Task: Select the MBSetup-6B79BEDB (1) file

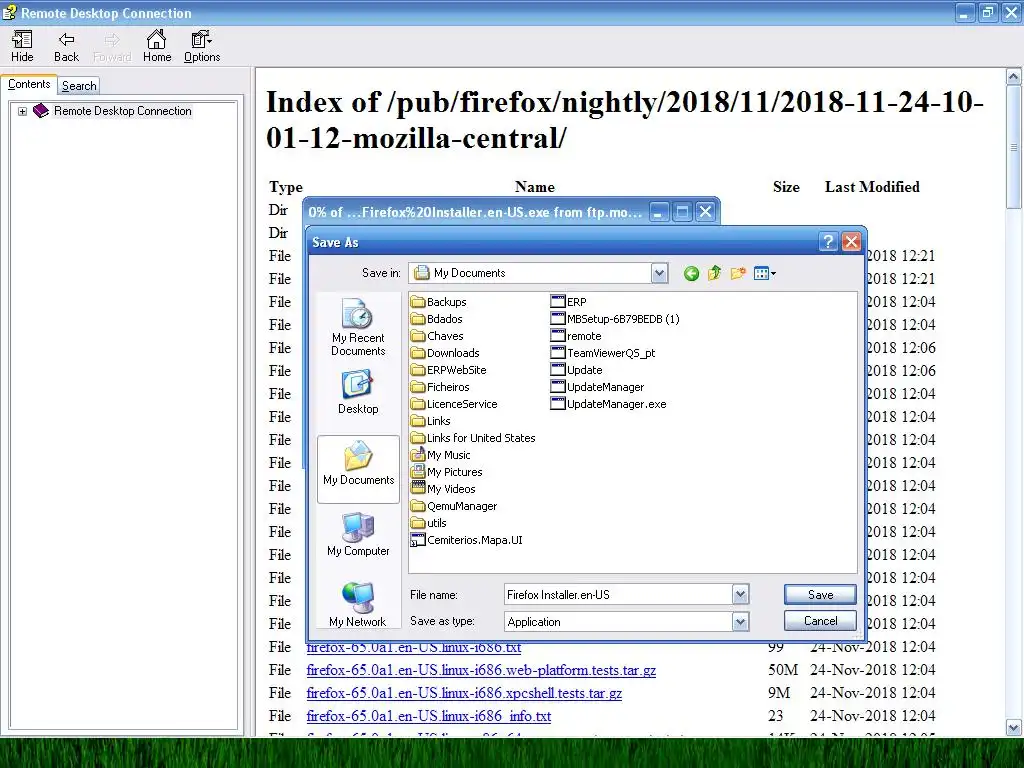Action: (615, 319)
